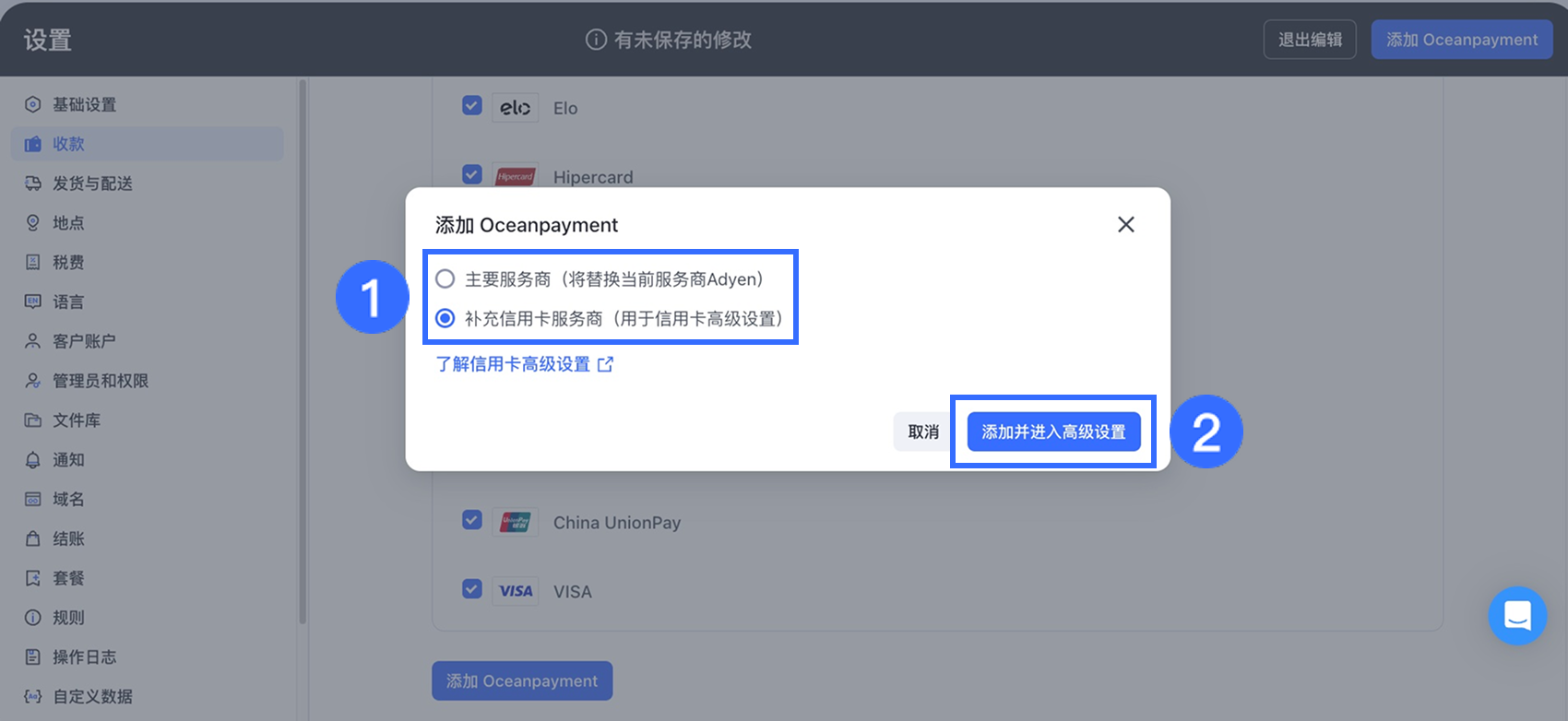
Task: Click the VISA card logo
Action: [515, 591]
